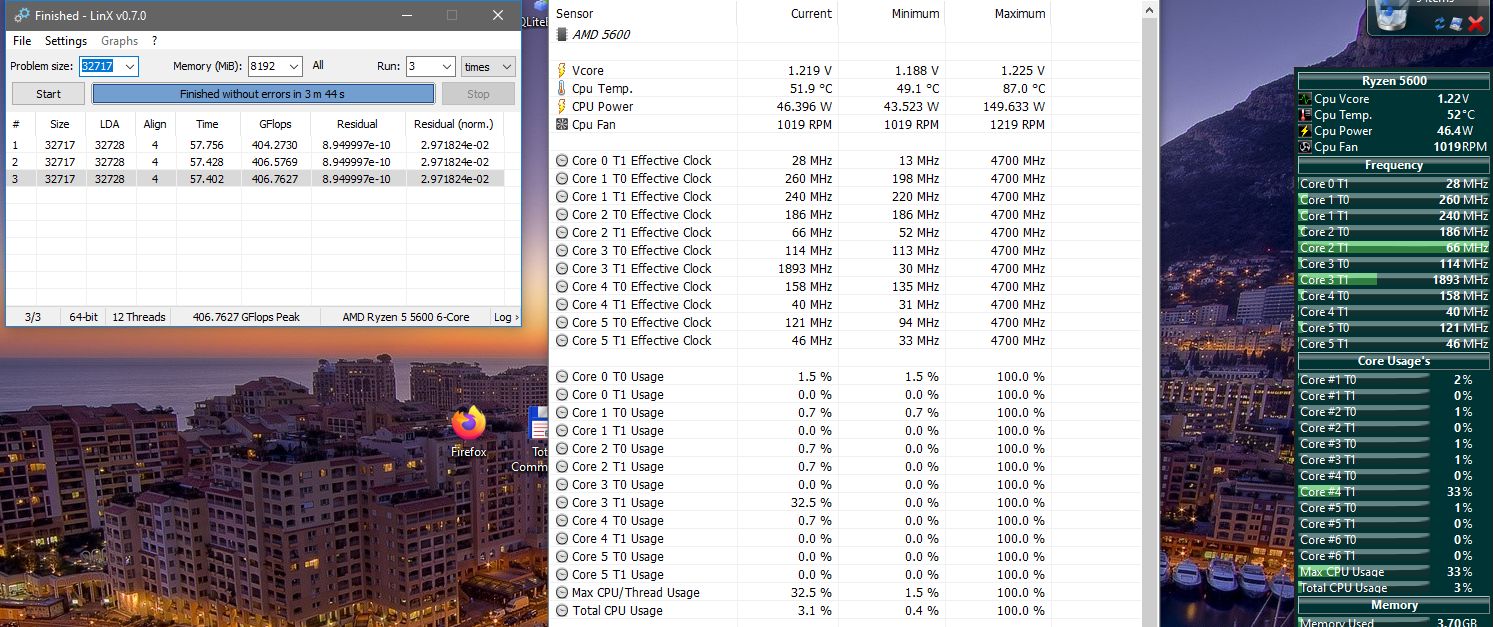Open the Firefox desktop shortcut

pos(468,431)
